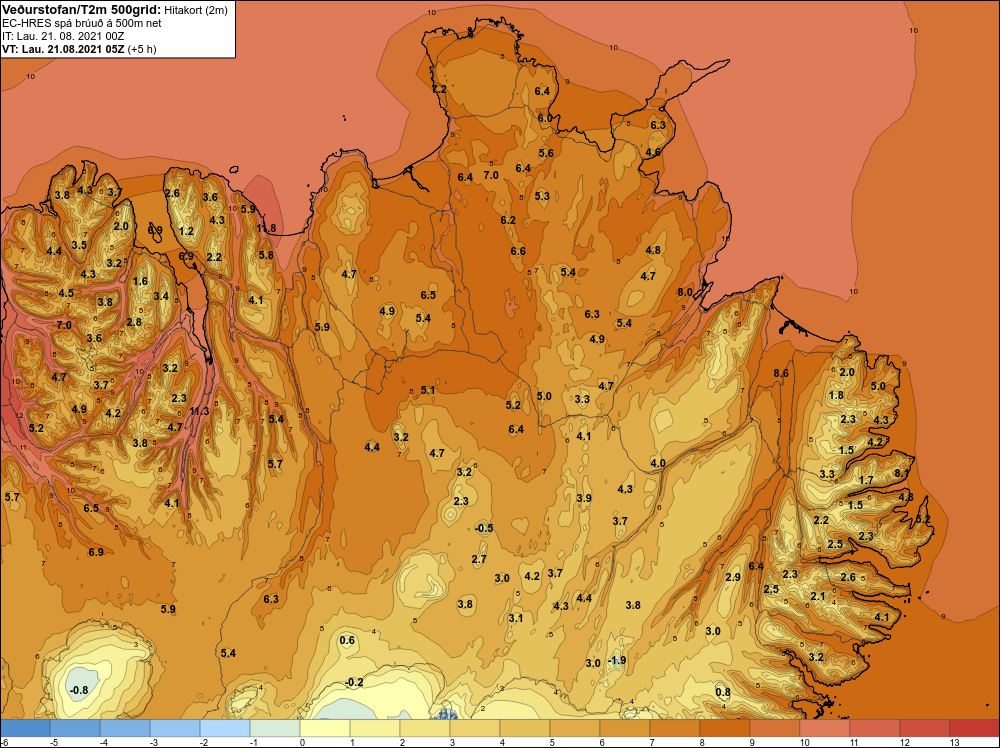1000x748 pixels.
Task: Click the '3.1' temperature value
Action: [516, 618]
